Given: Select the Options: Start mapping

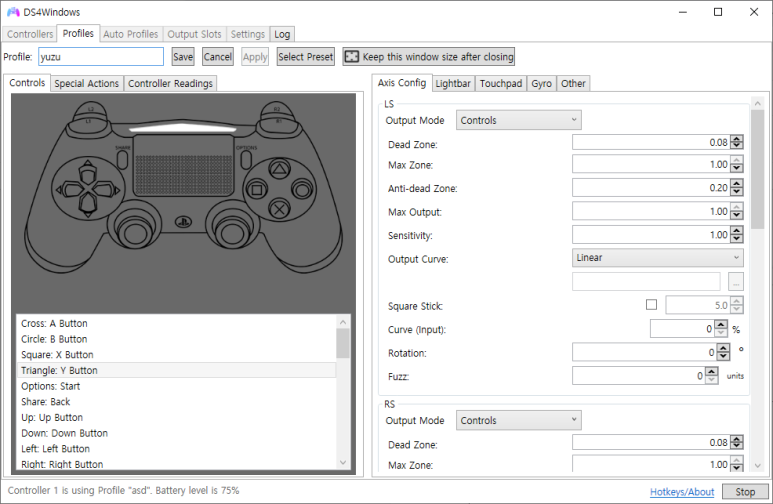Looking at the screenshot, I should coord(177,386).
